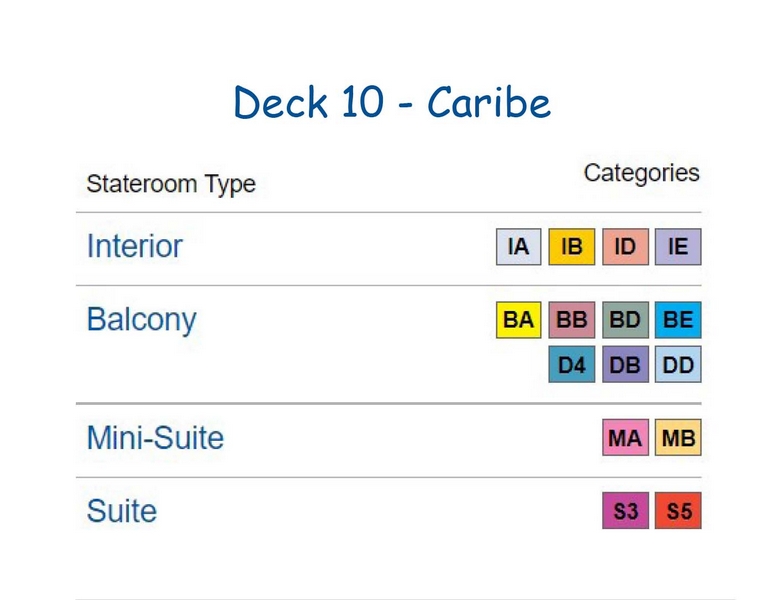Select the pink MA mini-suite category
This screenshot has width=783, height=600.
coord(625,438)
